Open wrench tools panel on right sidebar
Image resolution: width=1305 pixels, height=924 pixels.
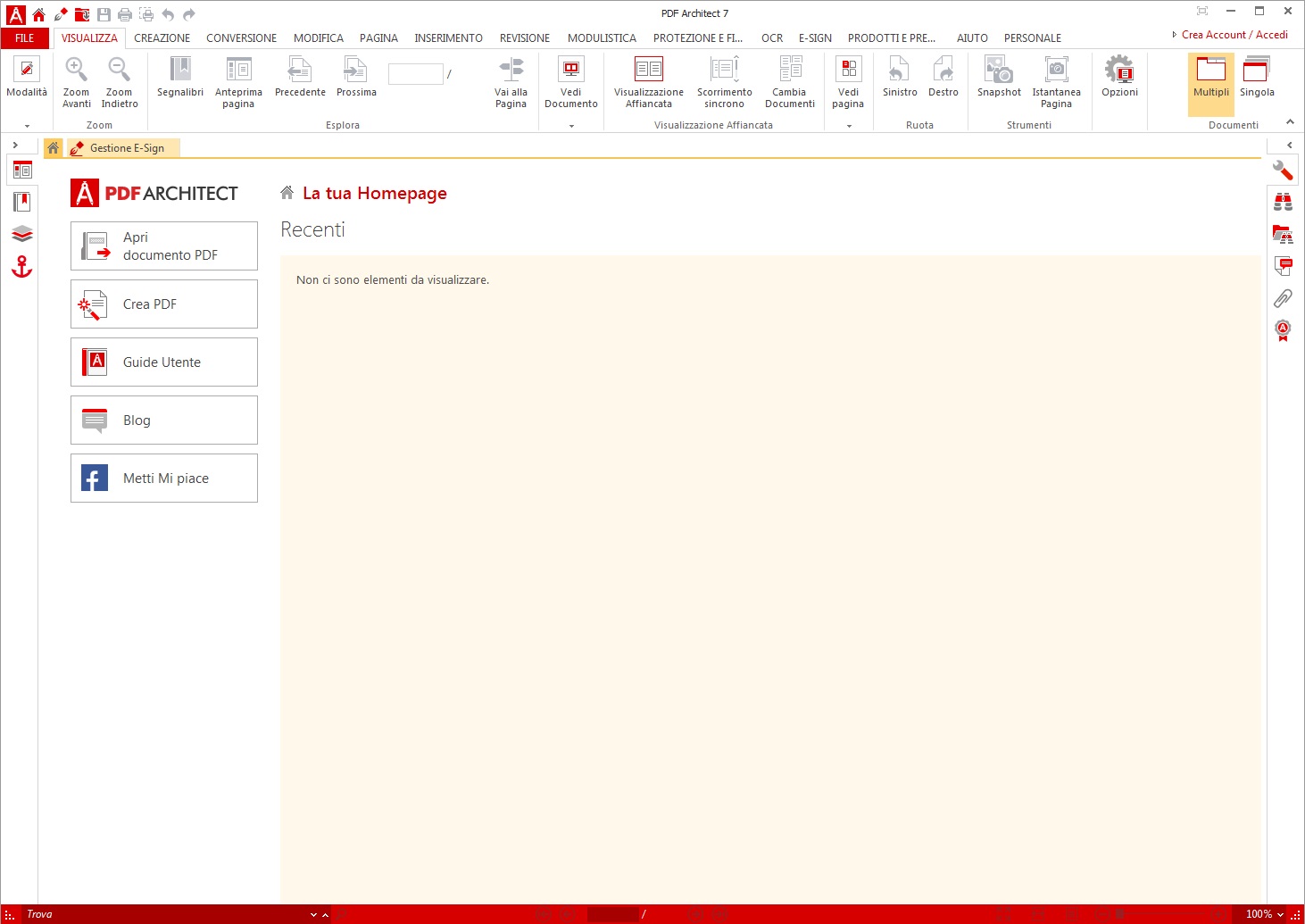[1283, 170]
